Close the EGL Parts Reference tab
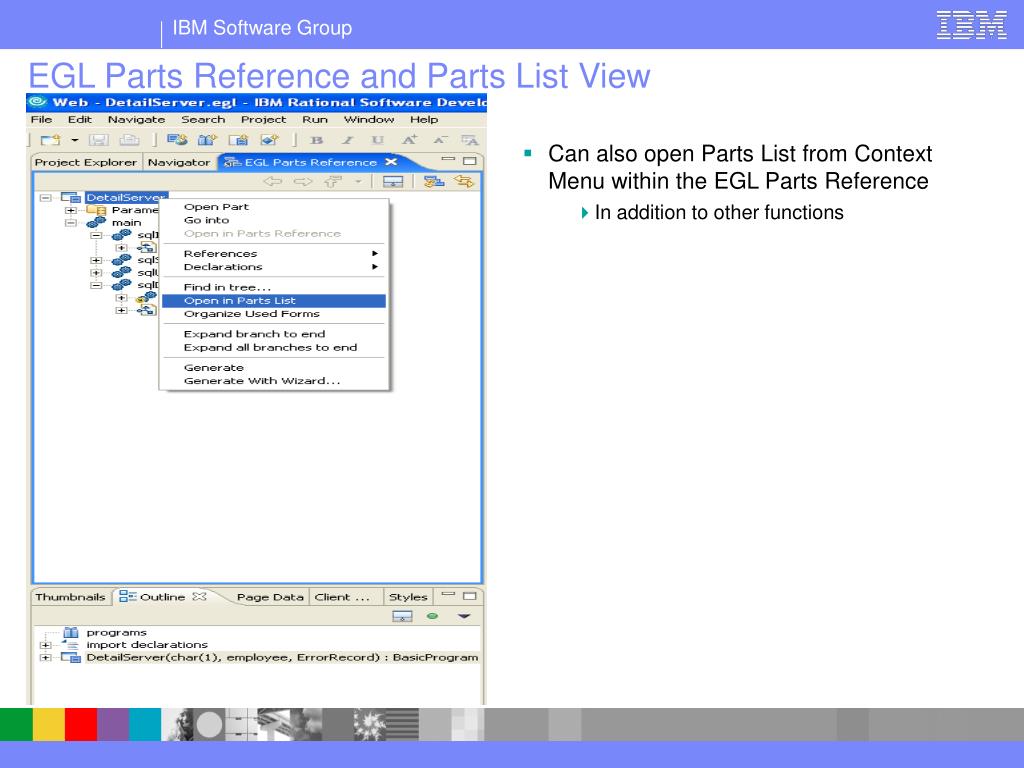This screenshot has height=768, width=1024. coord(391,161)
